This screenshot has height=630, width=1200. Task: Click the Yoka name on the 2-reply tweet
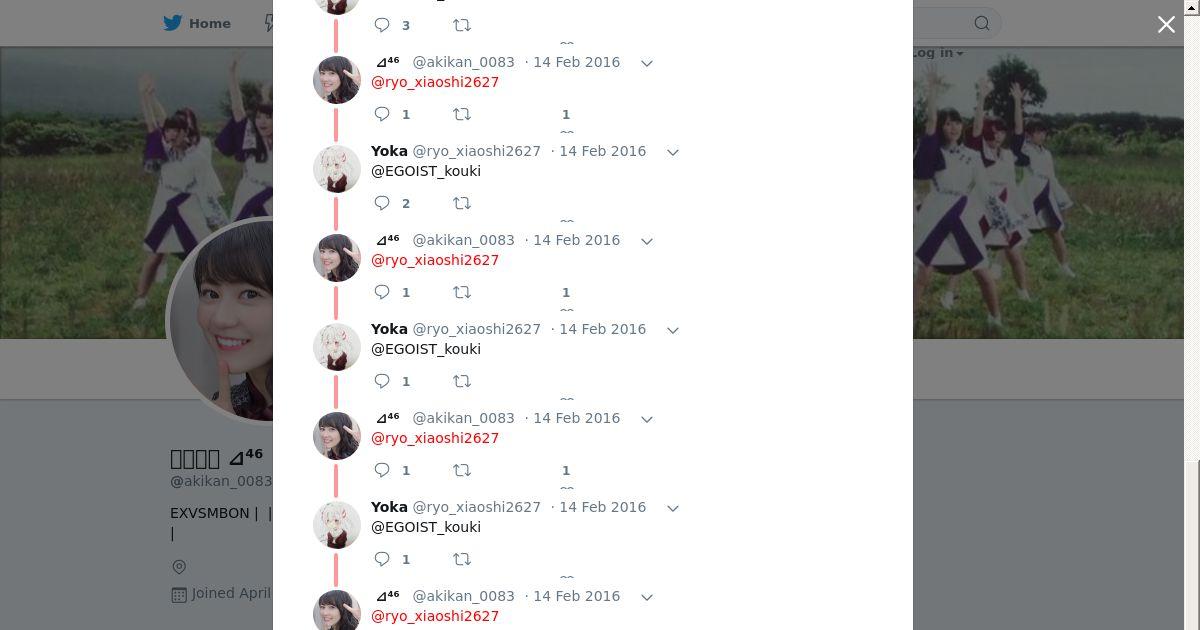pos(389,151)
